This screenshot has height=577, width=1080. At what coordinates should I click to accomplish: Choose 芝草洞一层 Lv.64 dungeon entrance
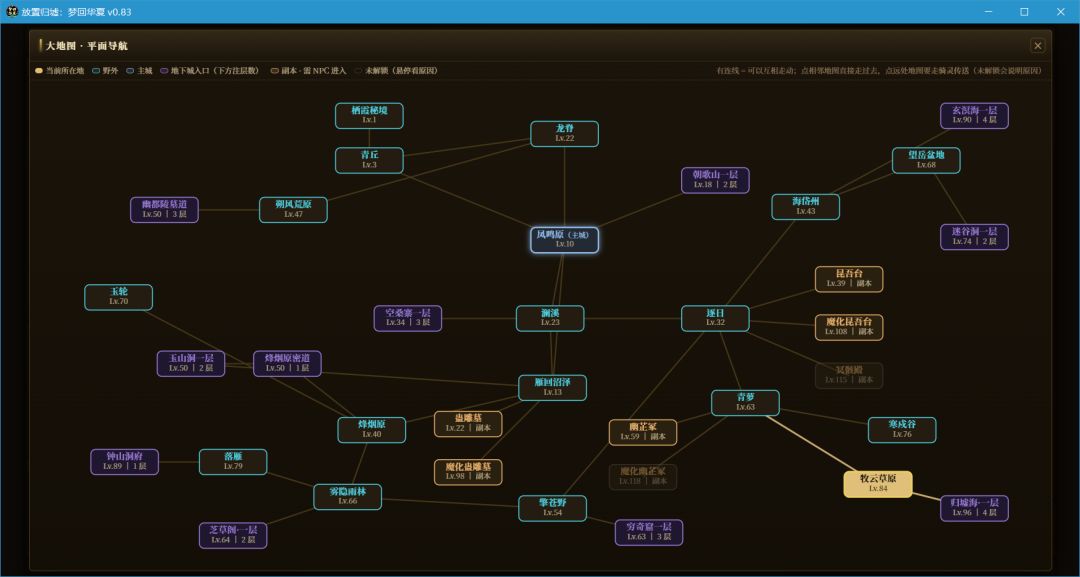[233, 535]
